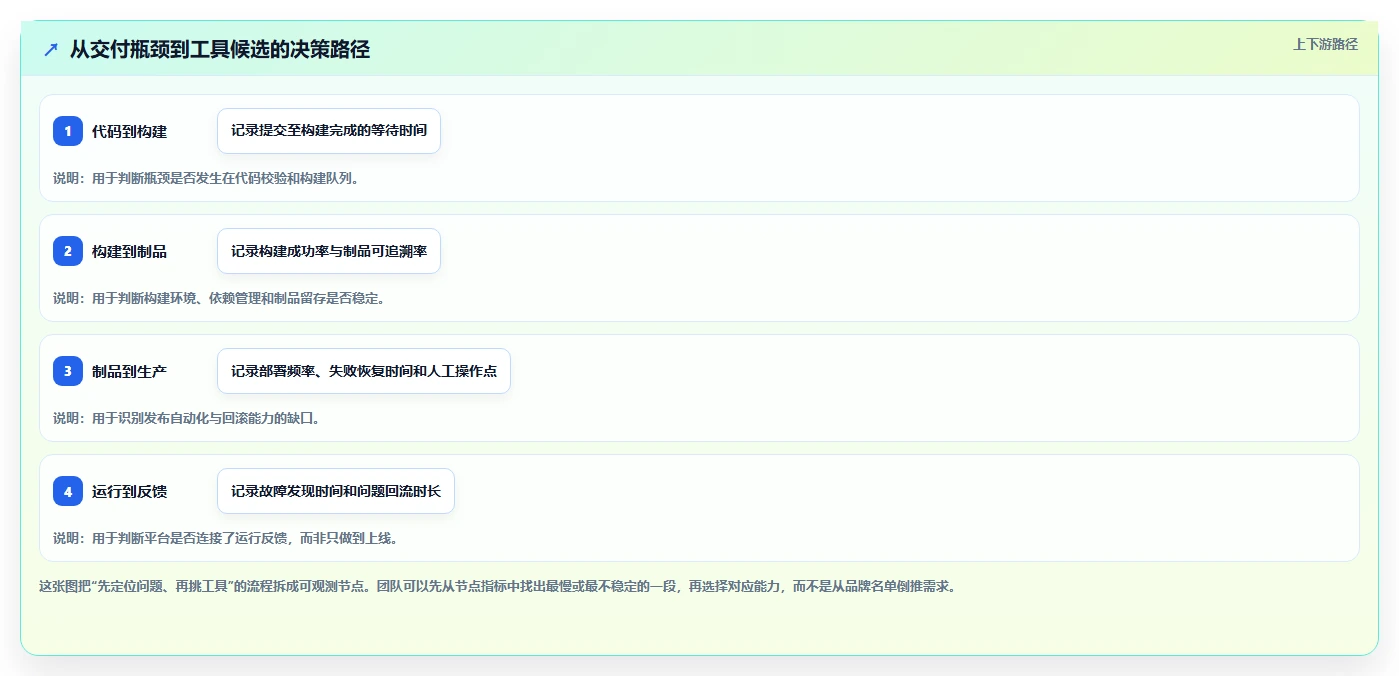Click the step 3 number badge

pos(68,371)
